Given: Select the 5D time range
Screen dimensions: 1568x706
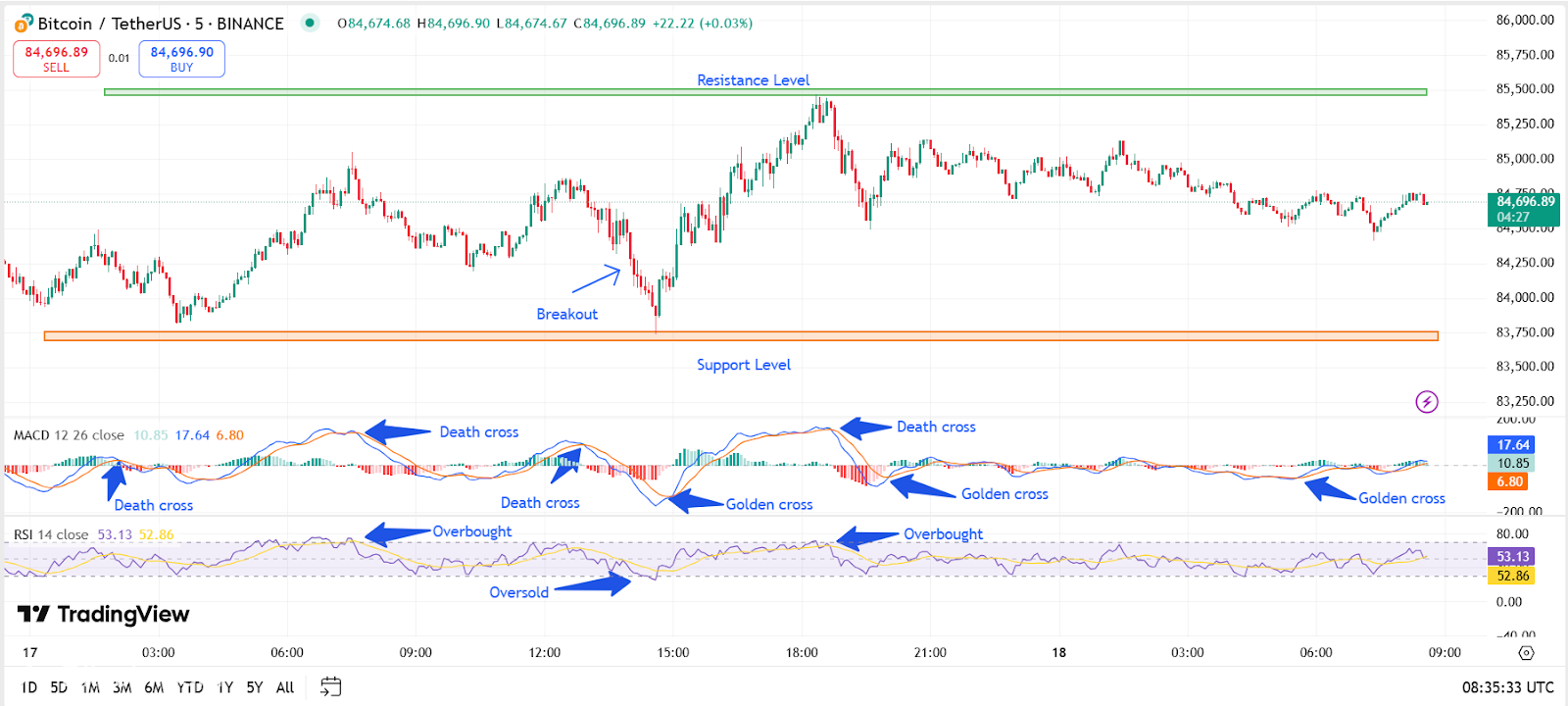Looking at the screenshot, I should click(59, 687).
